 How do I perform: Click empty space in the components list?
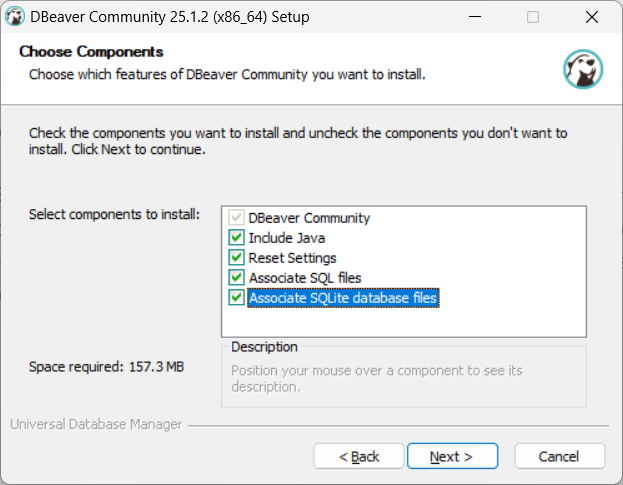pyautogui.click(x=404, y=322)
